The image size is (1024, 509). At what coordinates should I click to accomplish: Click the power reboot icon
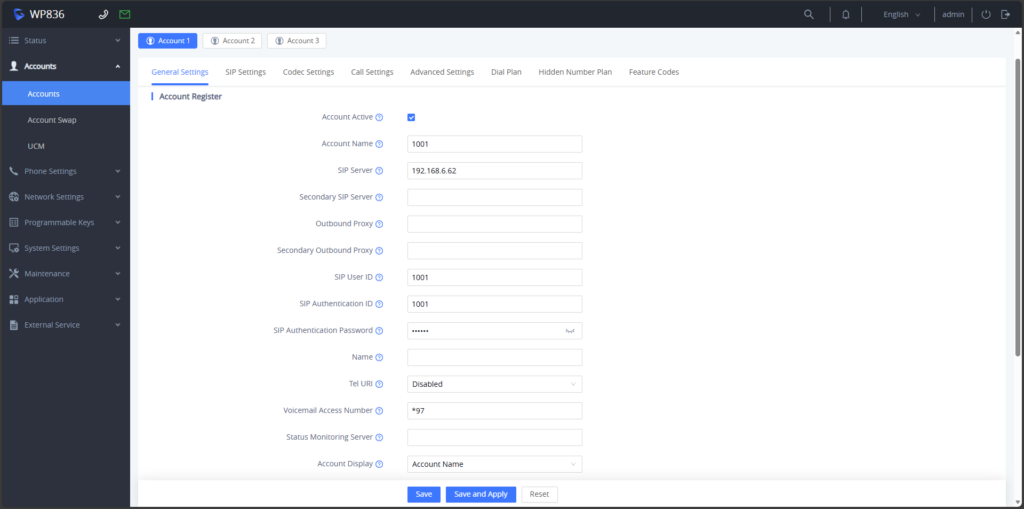[986, 14]
